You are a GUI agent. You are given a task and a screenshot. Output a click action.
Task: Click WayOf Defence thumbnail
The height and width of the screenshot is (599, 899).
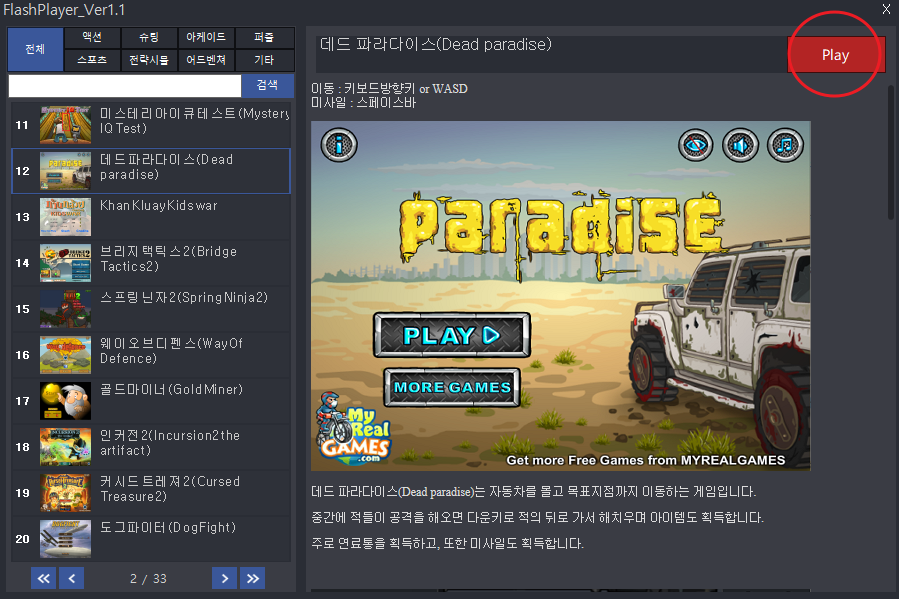(x=65, y=355)
